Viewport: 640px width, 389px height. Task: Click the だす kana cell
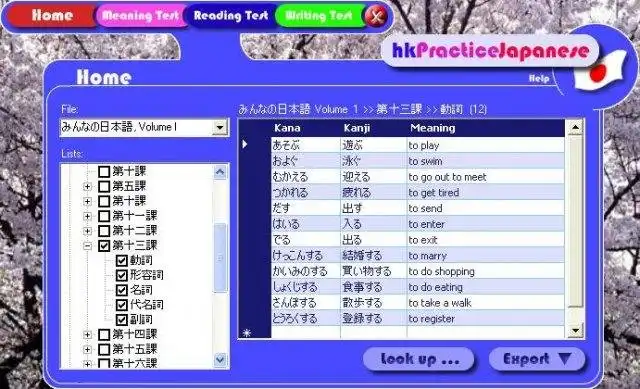[306, 208]
